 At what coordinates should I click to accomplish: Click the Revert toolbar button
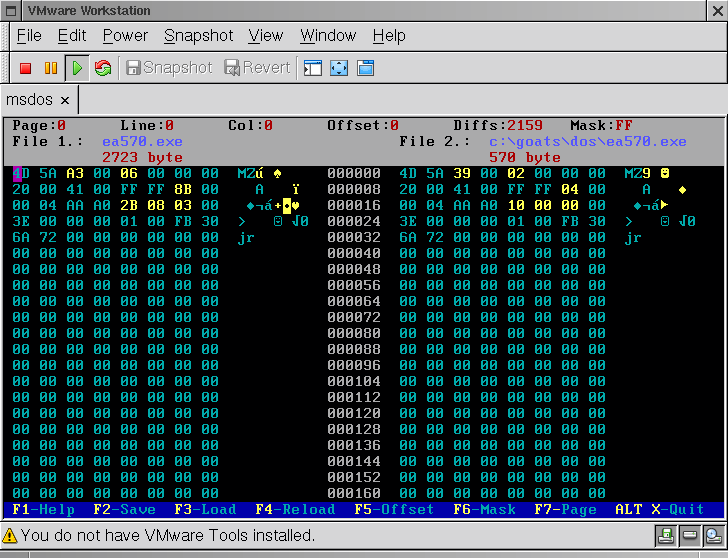click(257, 68)
